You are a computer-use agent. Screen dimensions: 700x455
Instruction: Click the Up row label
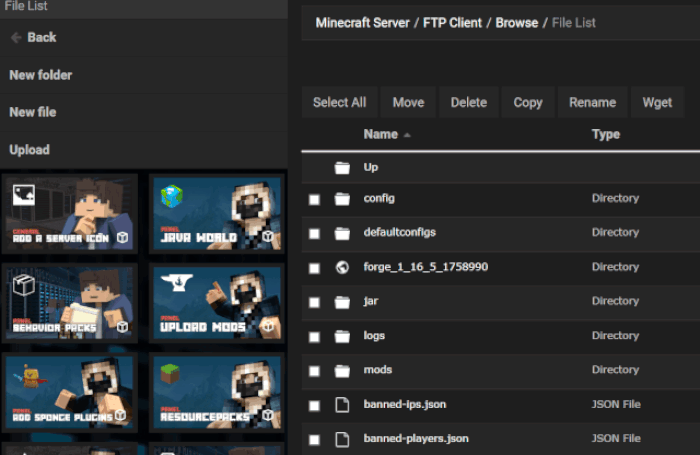371,167
